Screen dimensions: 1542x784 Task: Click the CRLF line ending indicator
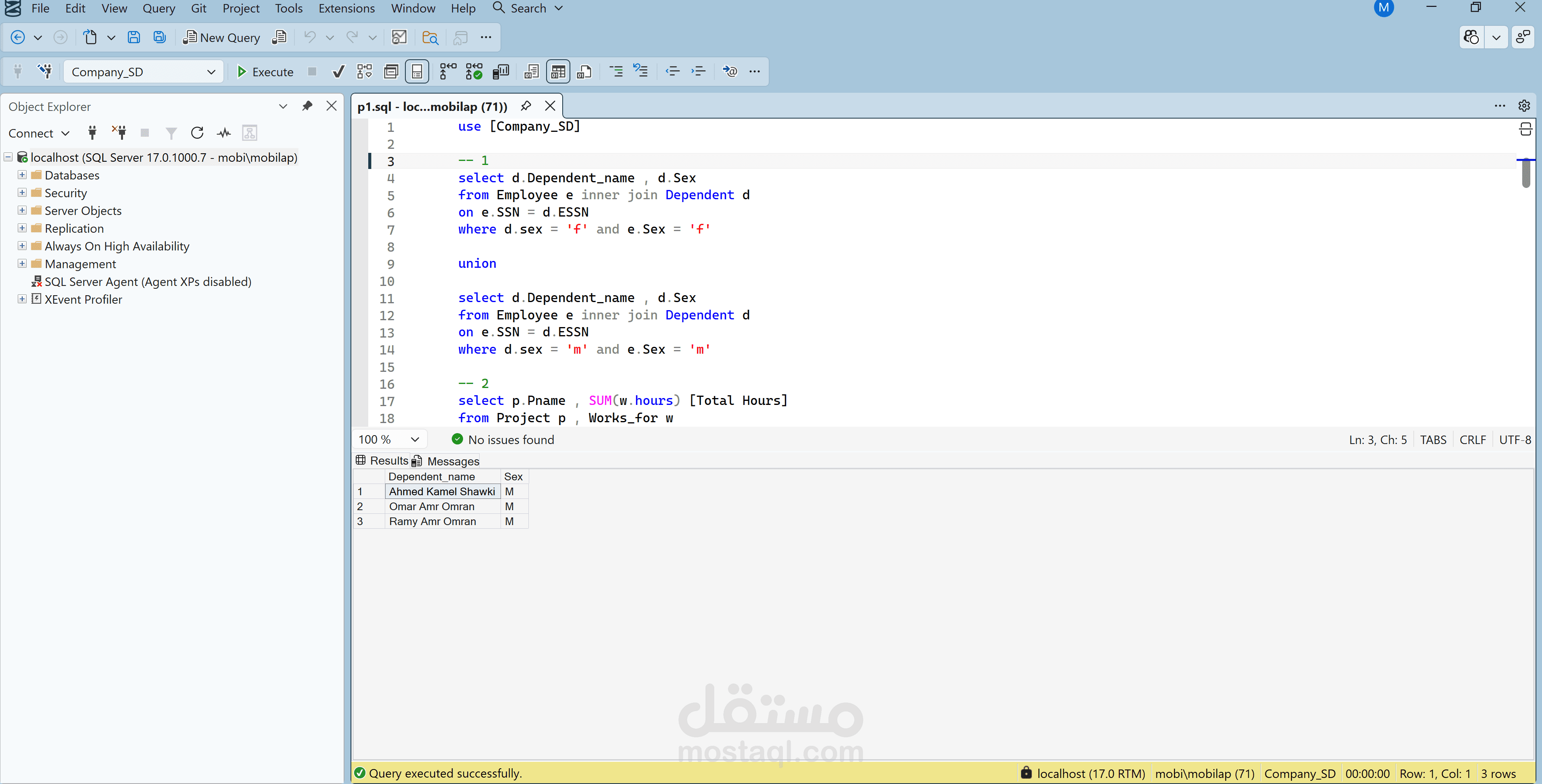point(1472,440)
